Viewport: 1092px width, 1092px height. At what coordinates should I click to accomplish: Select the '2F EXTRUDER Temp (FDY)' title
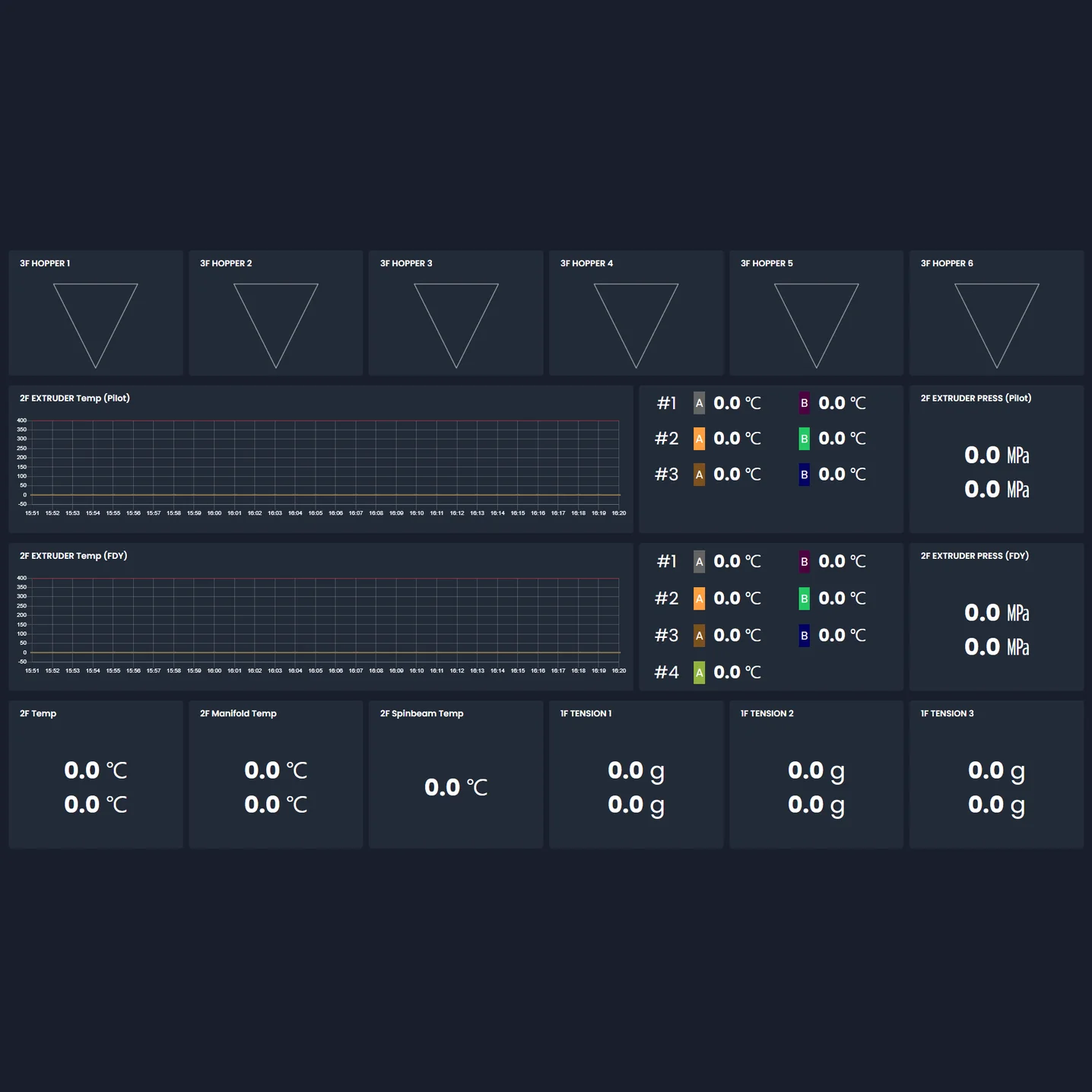click(x=74, y=556)
